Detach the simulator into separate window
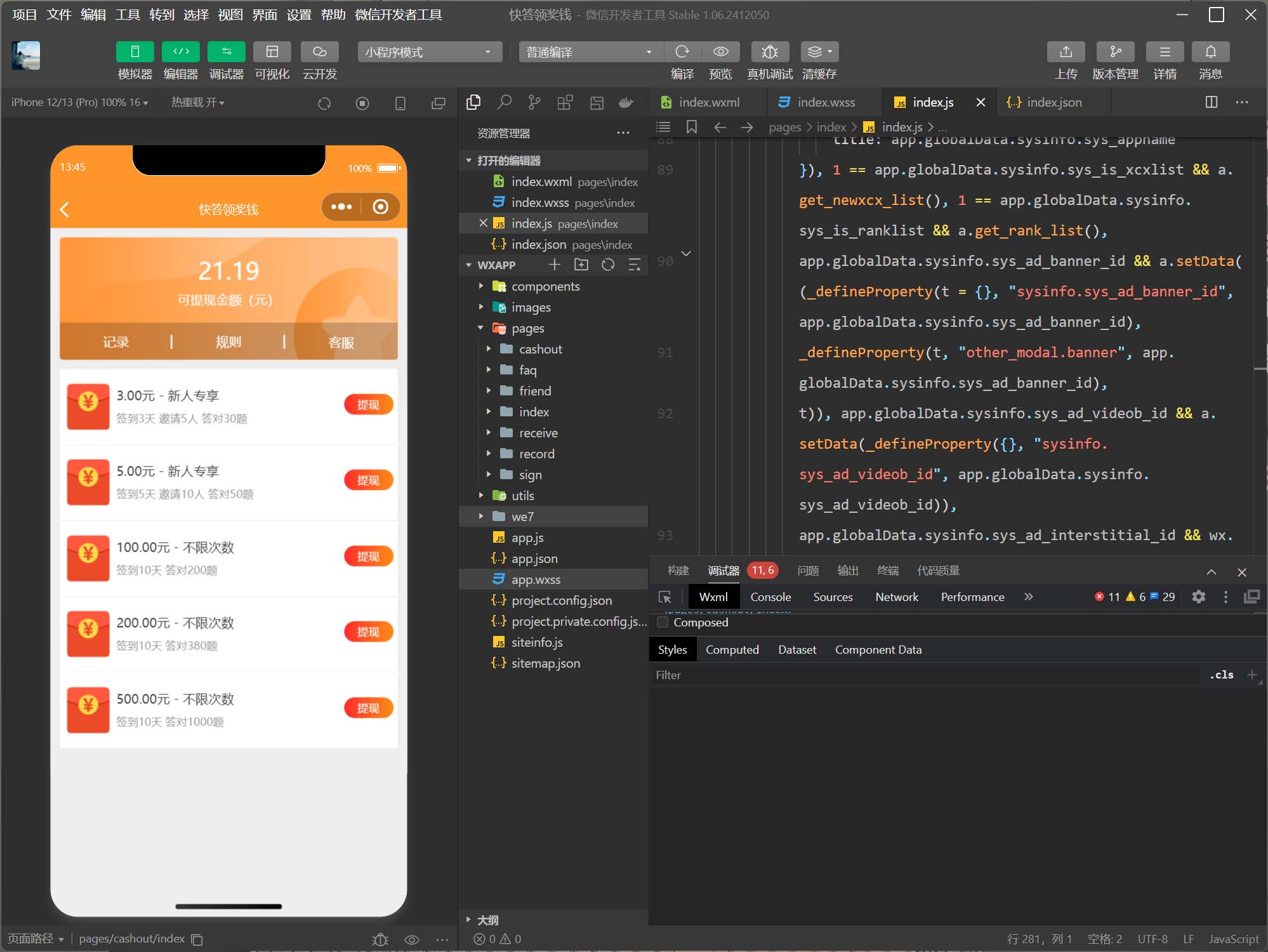The image size is (1268, 952). (x=439, y=103)
